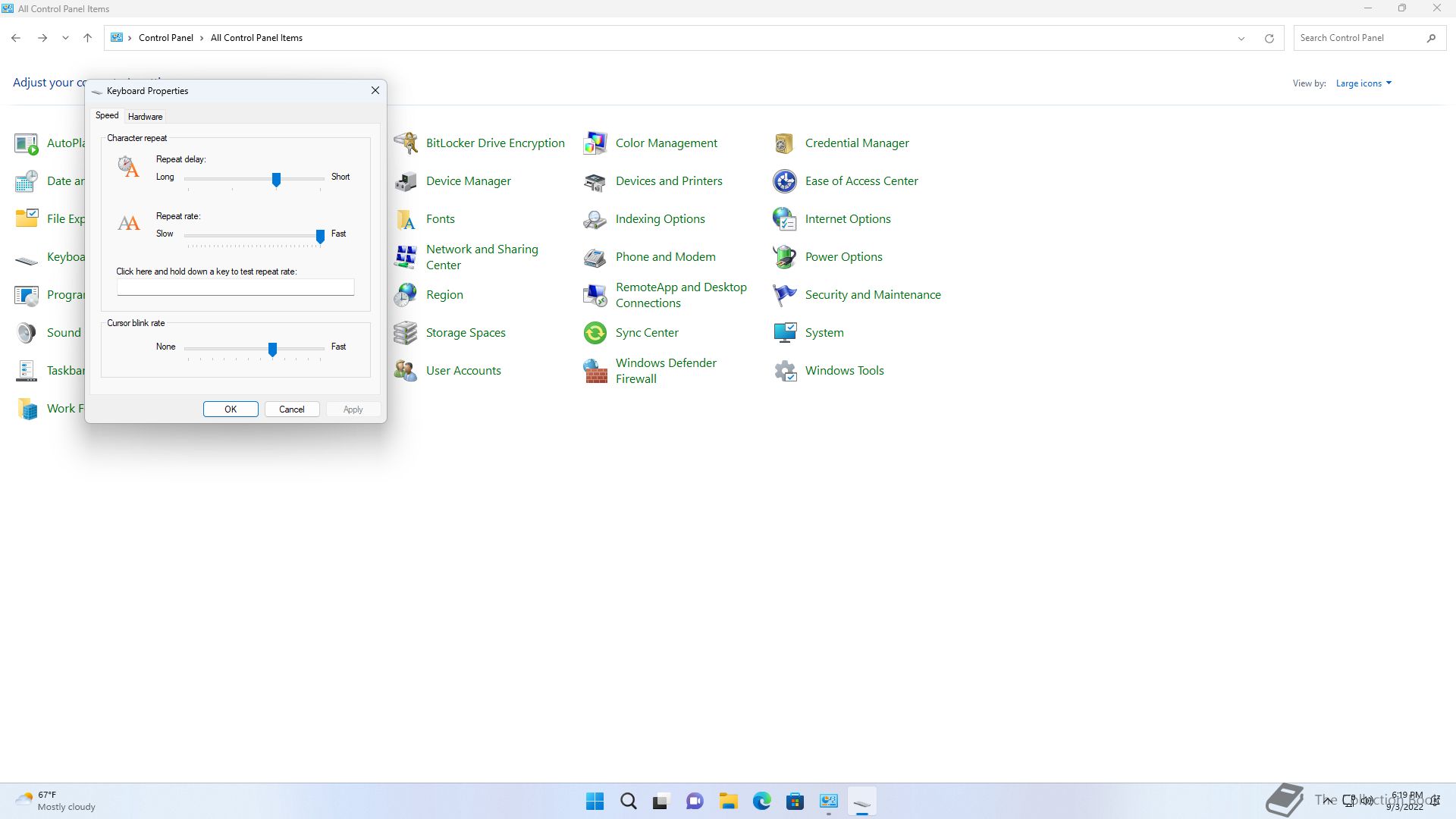Screen dimensions: 1456x819
Task: Go back using the Back arrow
Action: tap(16, 38)
